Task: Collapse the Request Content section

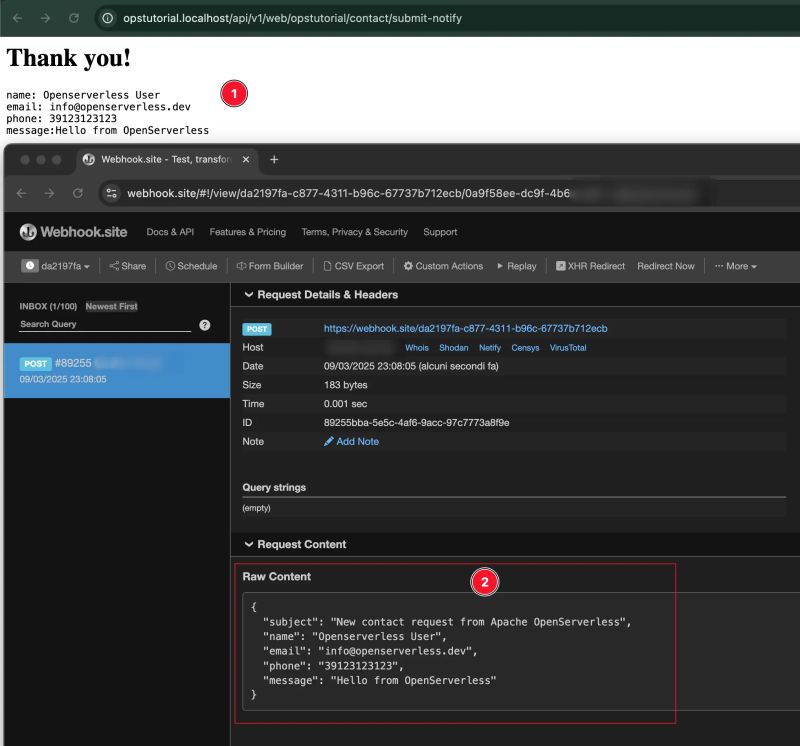Action: tap(249, 544)
